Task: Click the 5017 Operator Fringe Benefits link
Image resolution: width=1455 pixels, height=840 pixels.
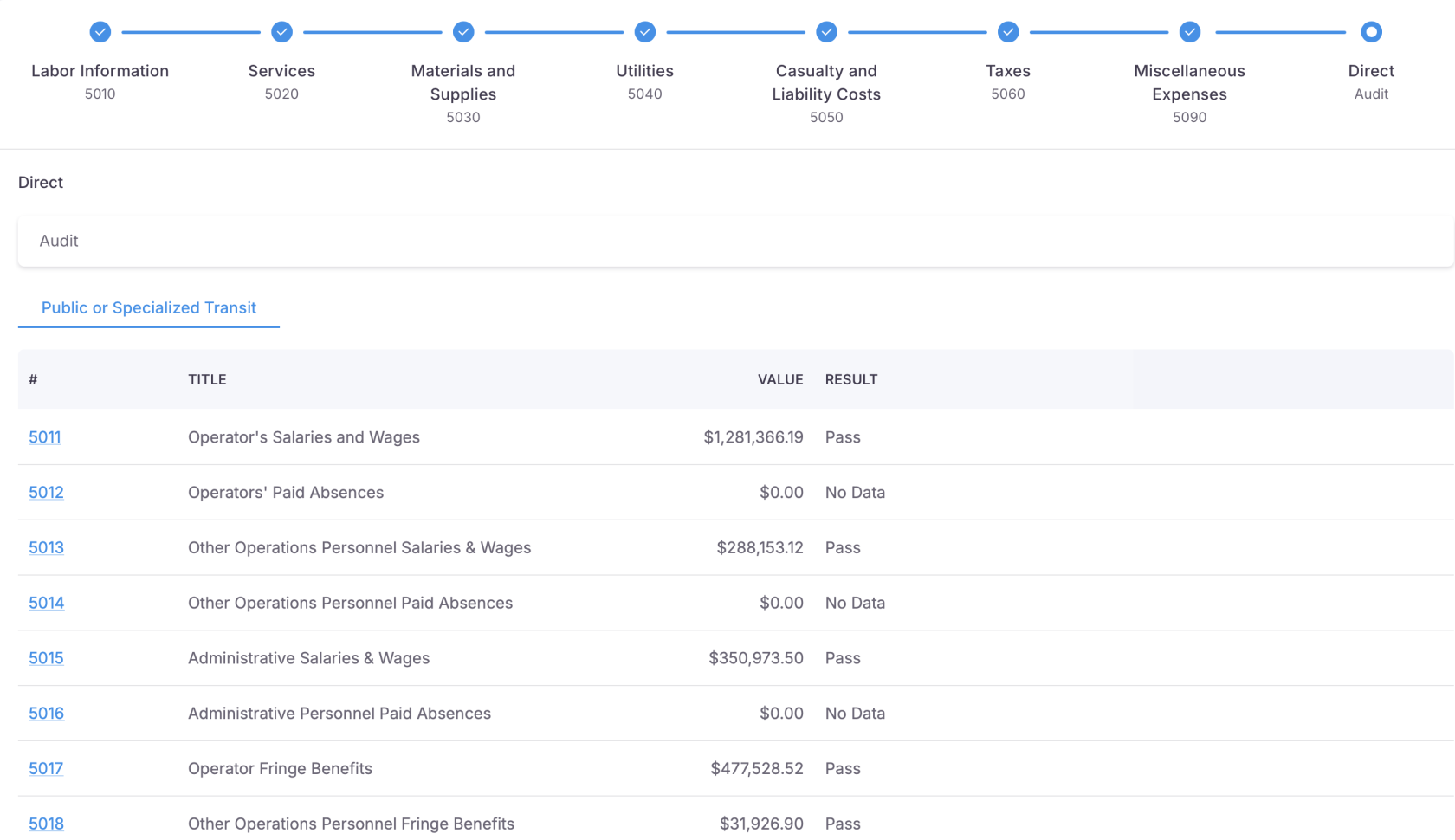Action: pos(46,768)
